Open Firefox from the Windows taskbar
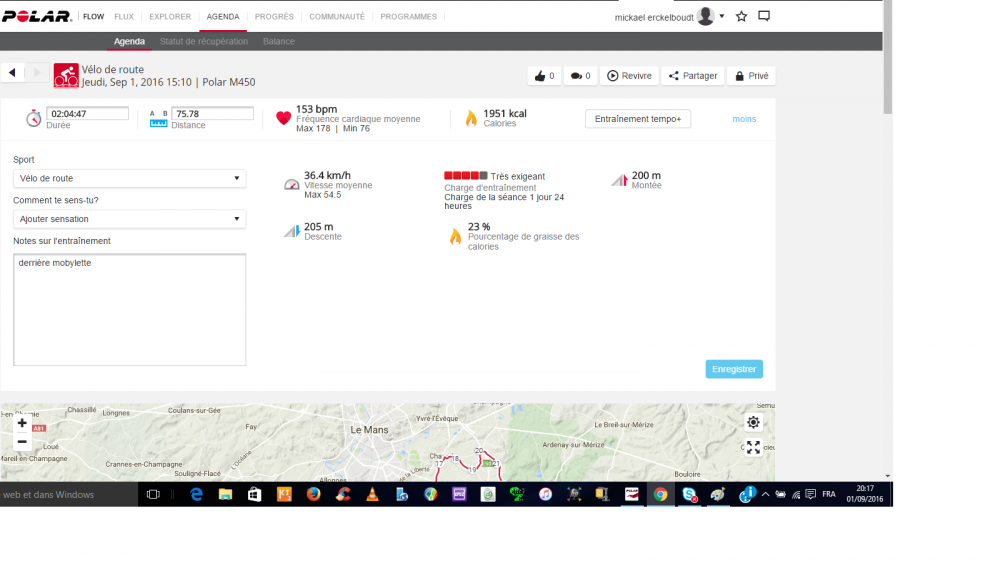 point(313,494)
